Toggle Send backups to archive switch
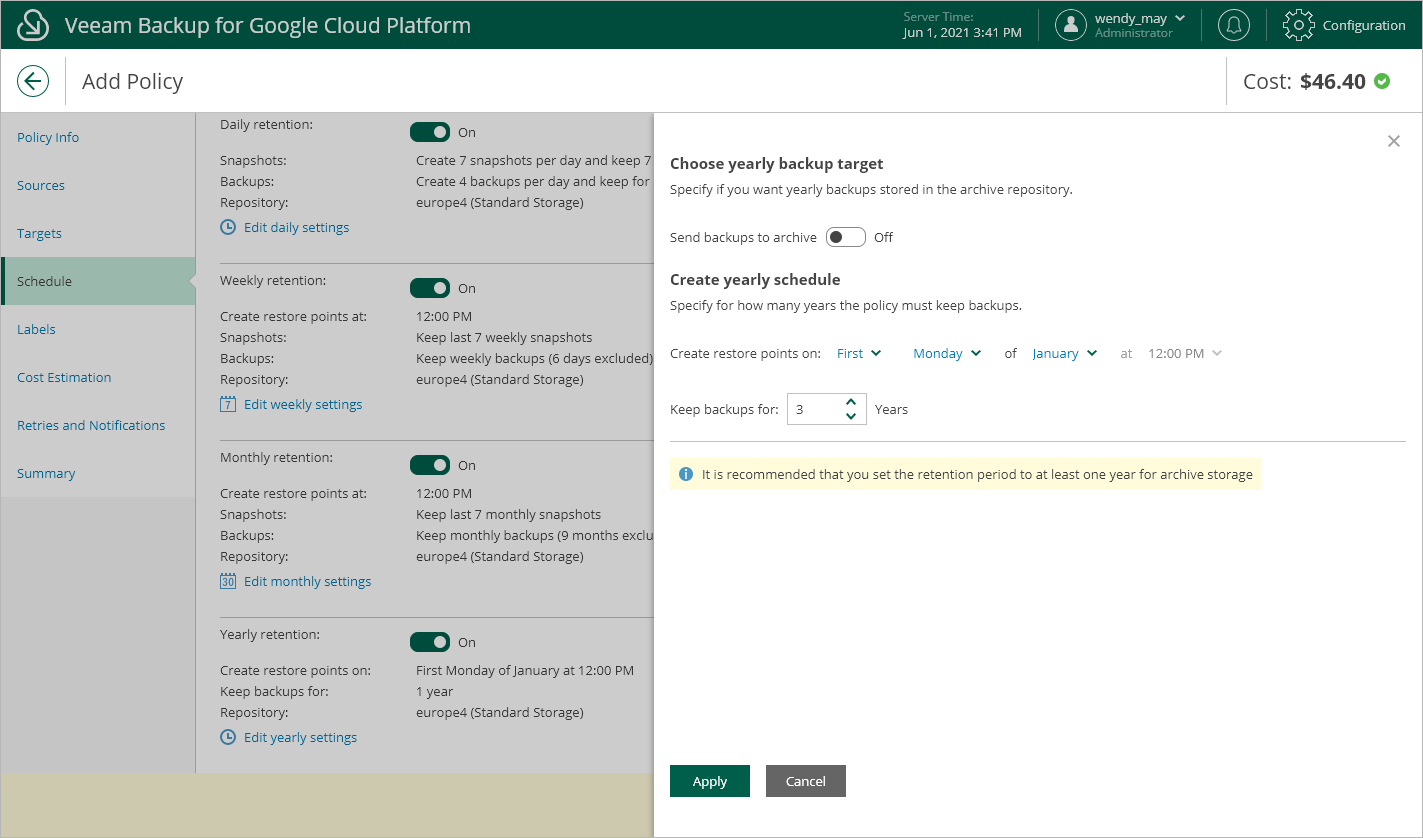The height and width of the screenshot is (838, 1423). coord(846,237)
